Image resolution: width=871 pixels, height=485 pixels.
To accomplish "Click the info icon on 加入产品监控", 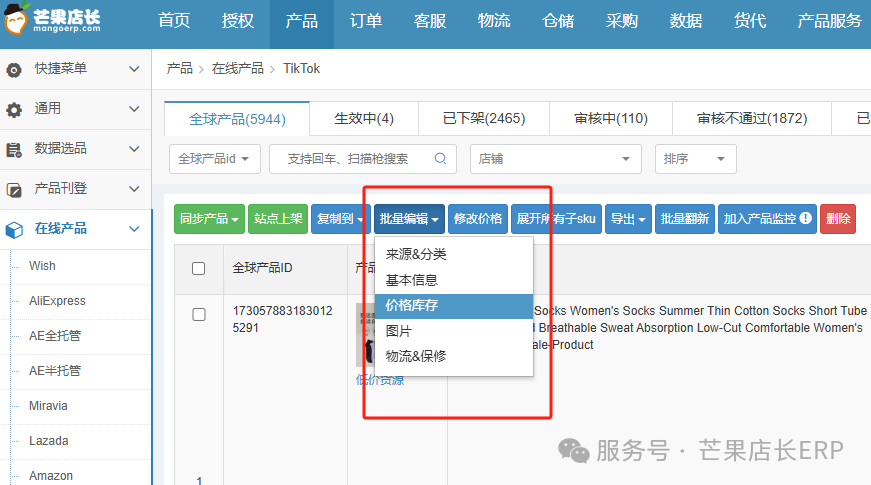I will tap(805, 218).
